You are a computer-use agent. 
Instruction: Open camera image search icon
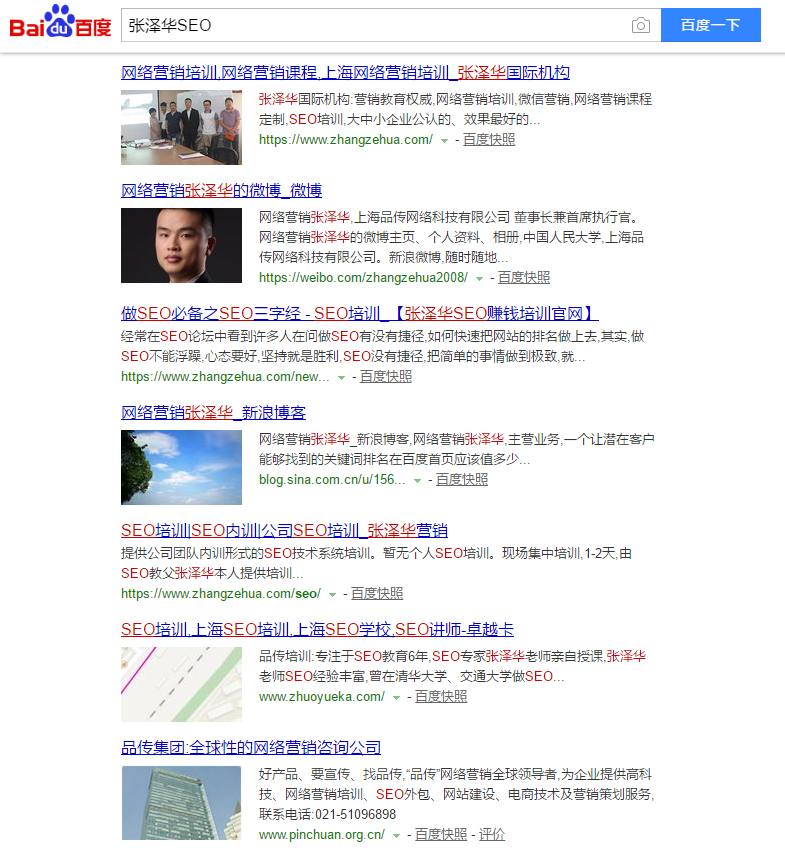pyautogui.click(x=641, y=25)
